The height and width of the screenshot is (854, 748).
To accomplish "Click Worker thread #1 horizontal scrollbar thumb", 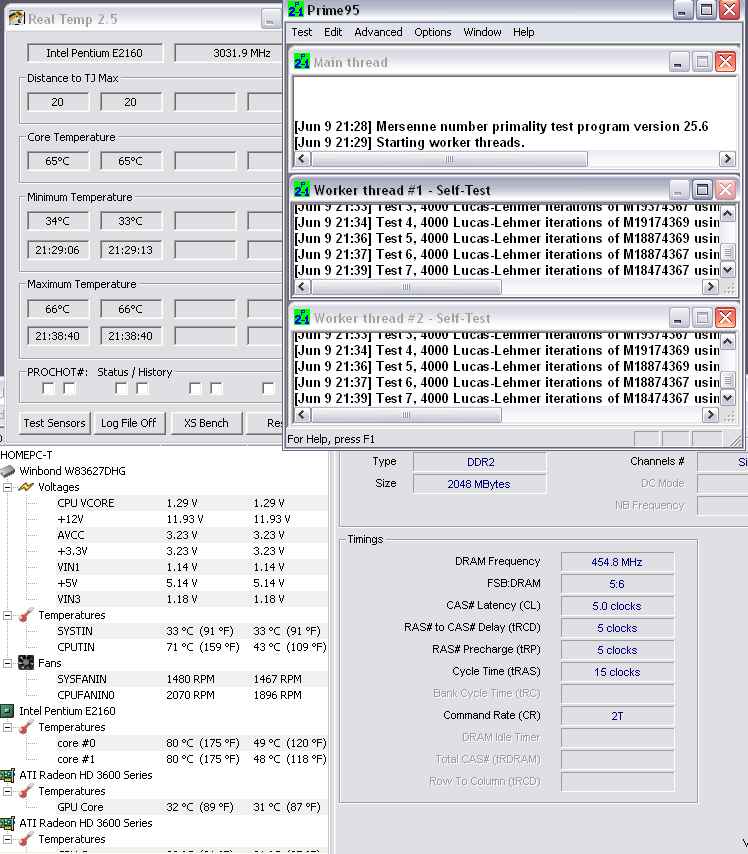I will [406, 287].
